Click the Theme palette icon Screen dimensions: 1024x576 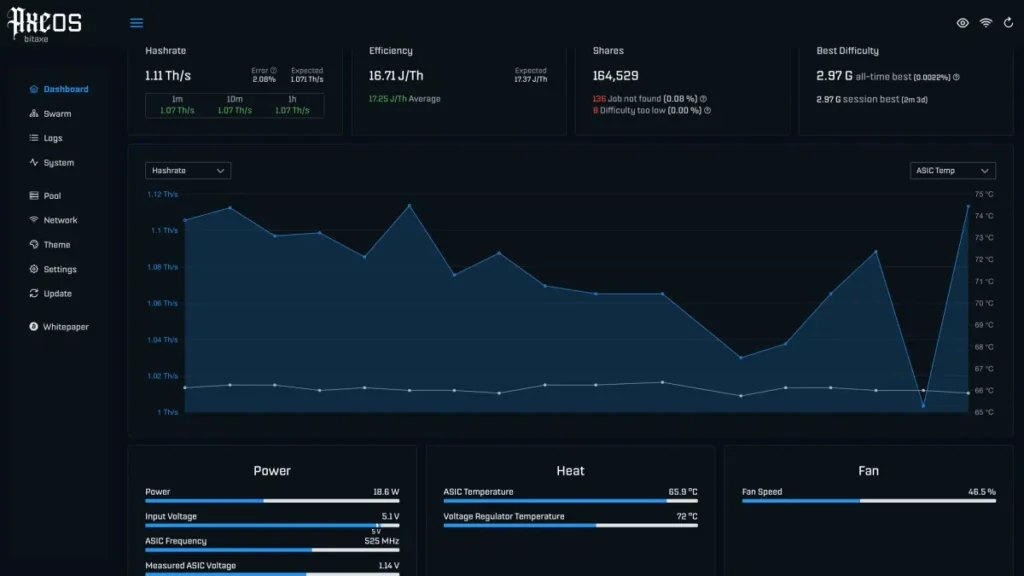(x=34, y=245)
